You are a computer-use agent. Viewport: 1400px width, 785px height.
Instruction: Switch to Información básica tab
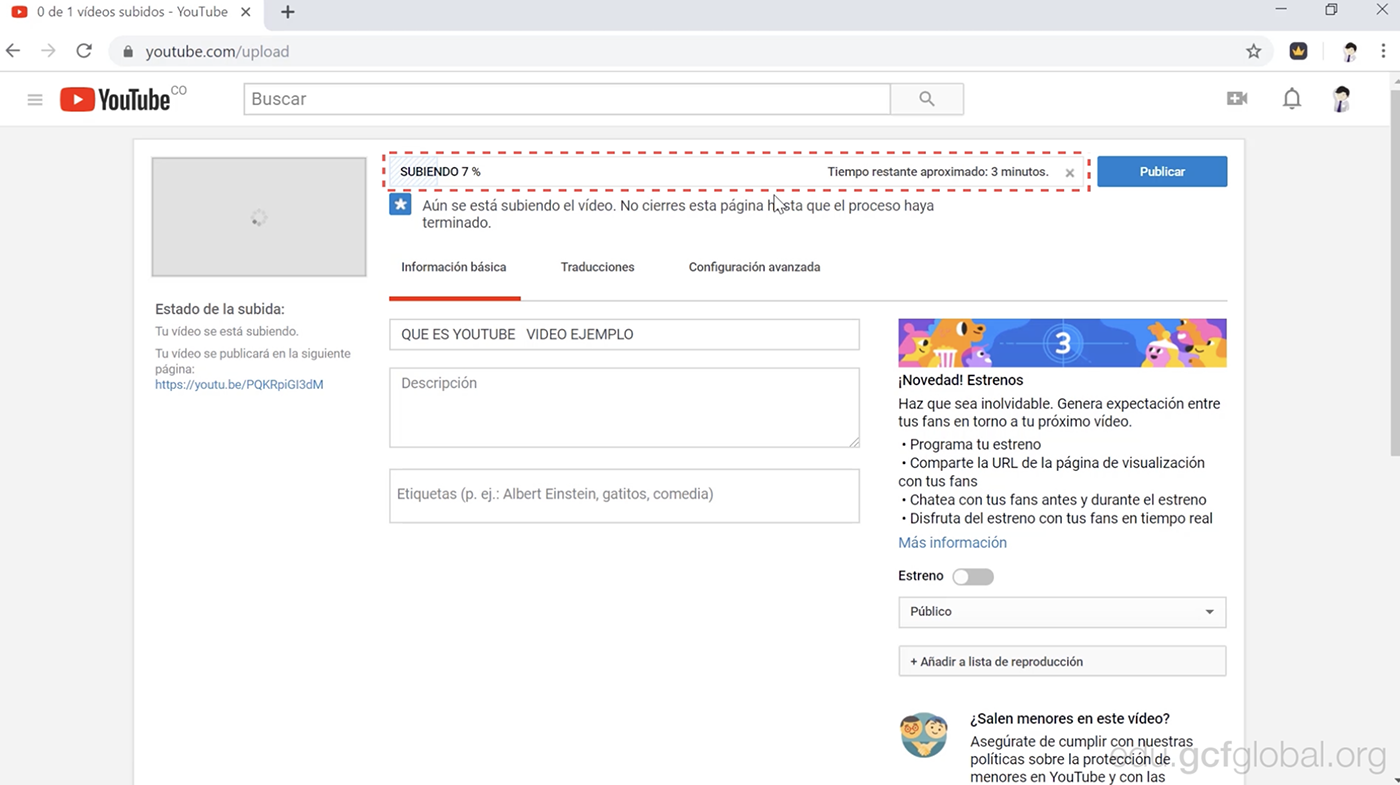(x=454, y=268)
